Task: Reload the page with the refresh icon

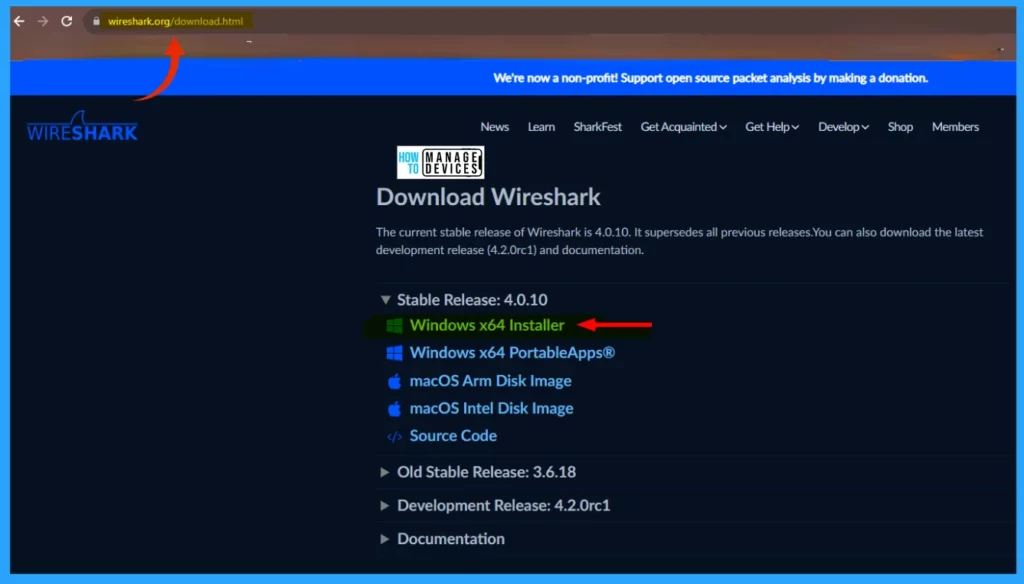Action: coord(67,21)
